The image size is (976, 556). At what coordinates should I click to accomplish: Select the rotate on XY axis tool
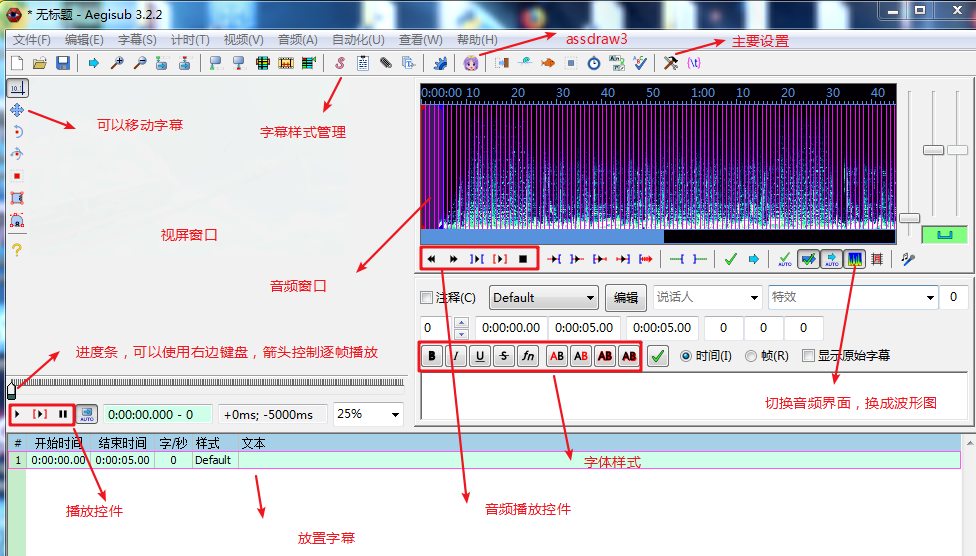tap(17, 154)
